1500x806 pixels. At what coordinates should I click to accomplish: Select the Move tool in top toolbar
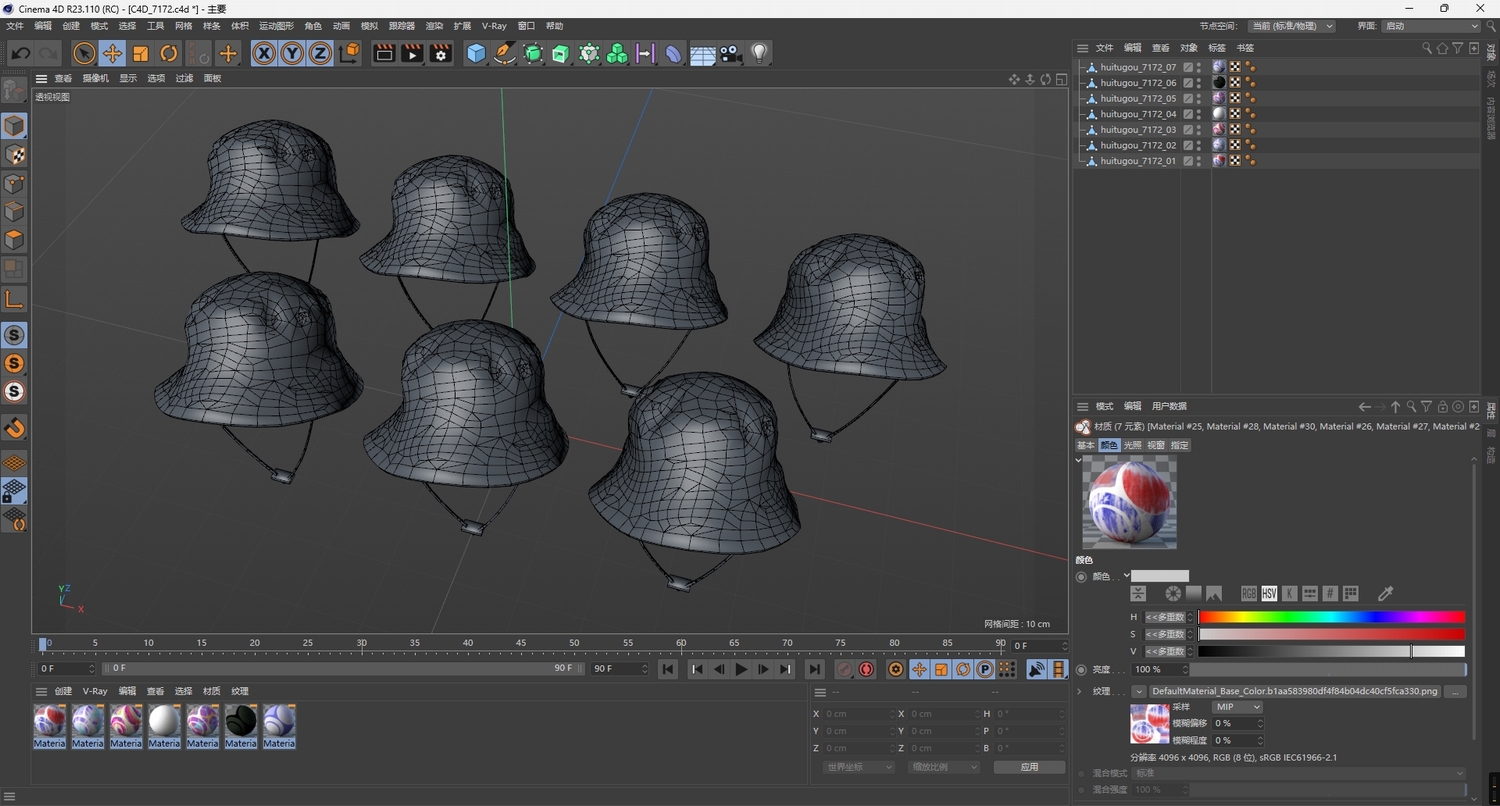tap(112, 54)
